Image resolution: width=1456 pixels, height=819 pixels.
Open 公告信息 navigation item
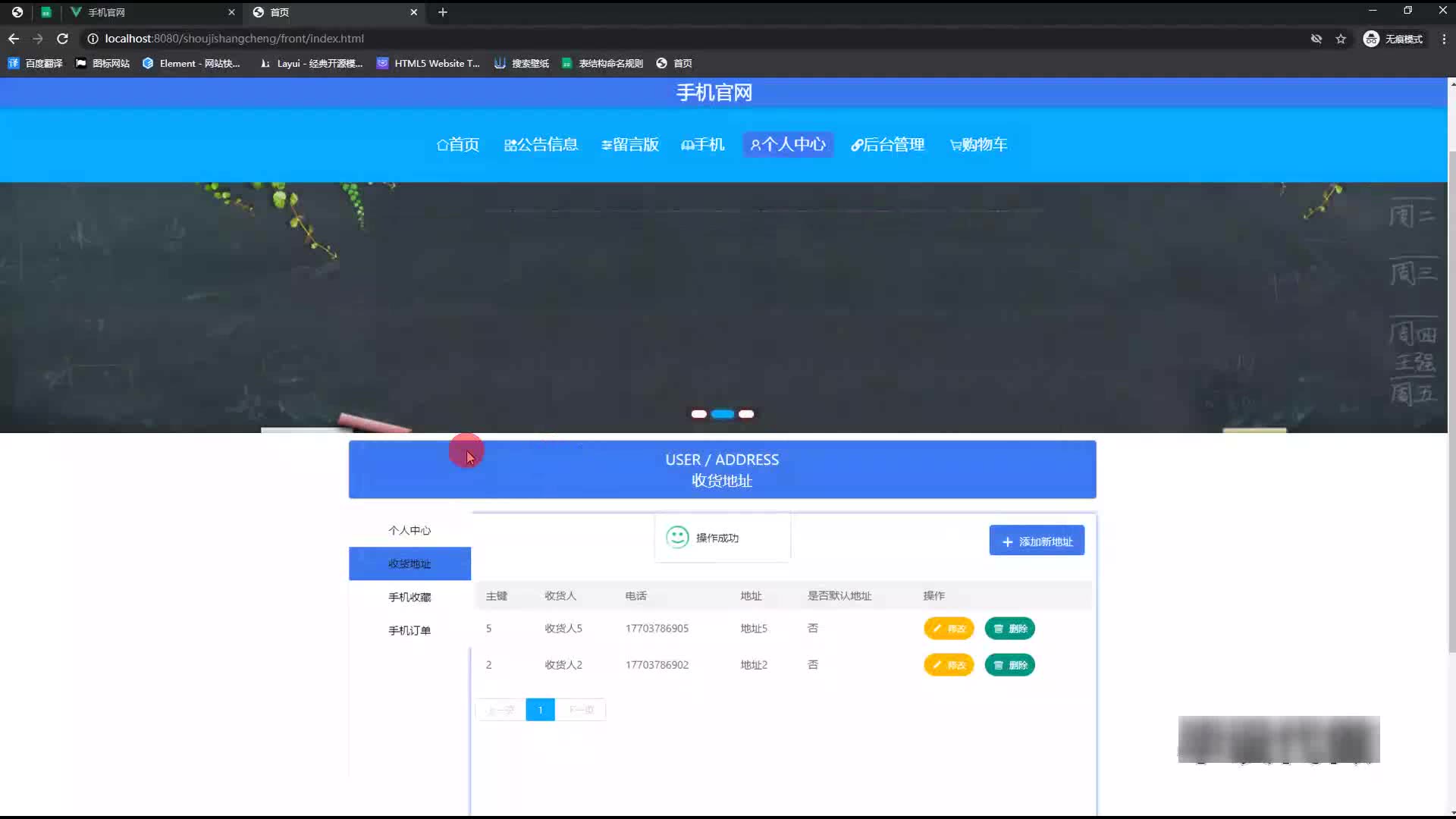541,145
